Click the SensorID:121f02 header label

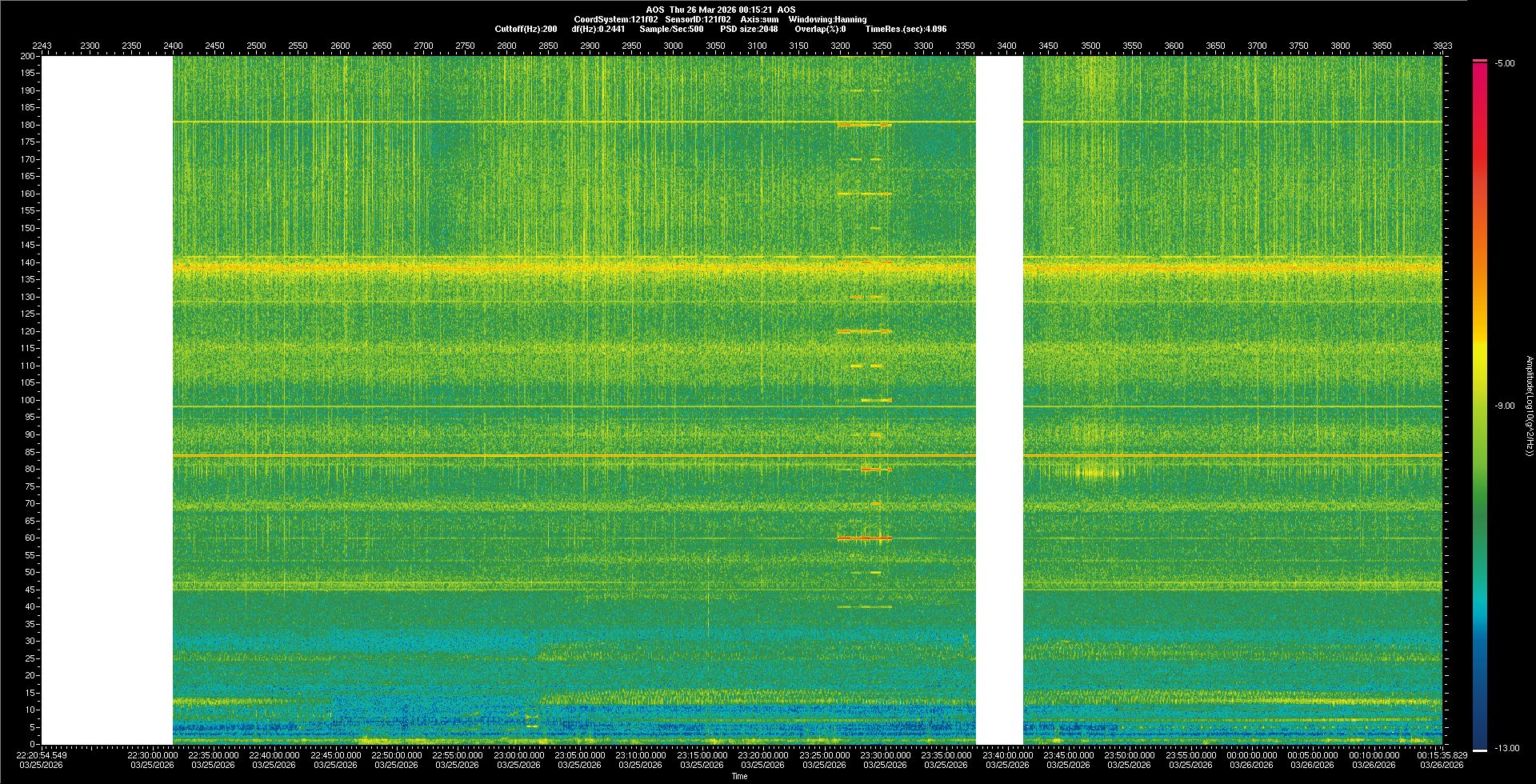coord(698,19)
